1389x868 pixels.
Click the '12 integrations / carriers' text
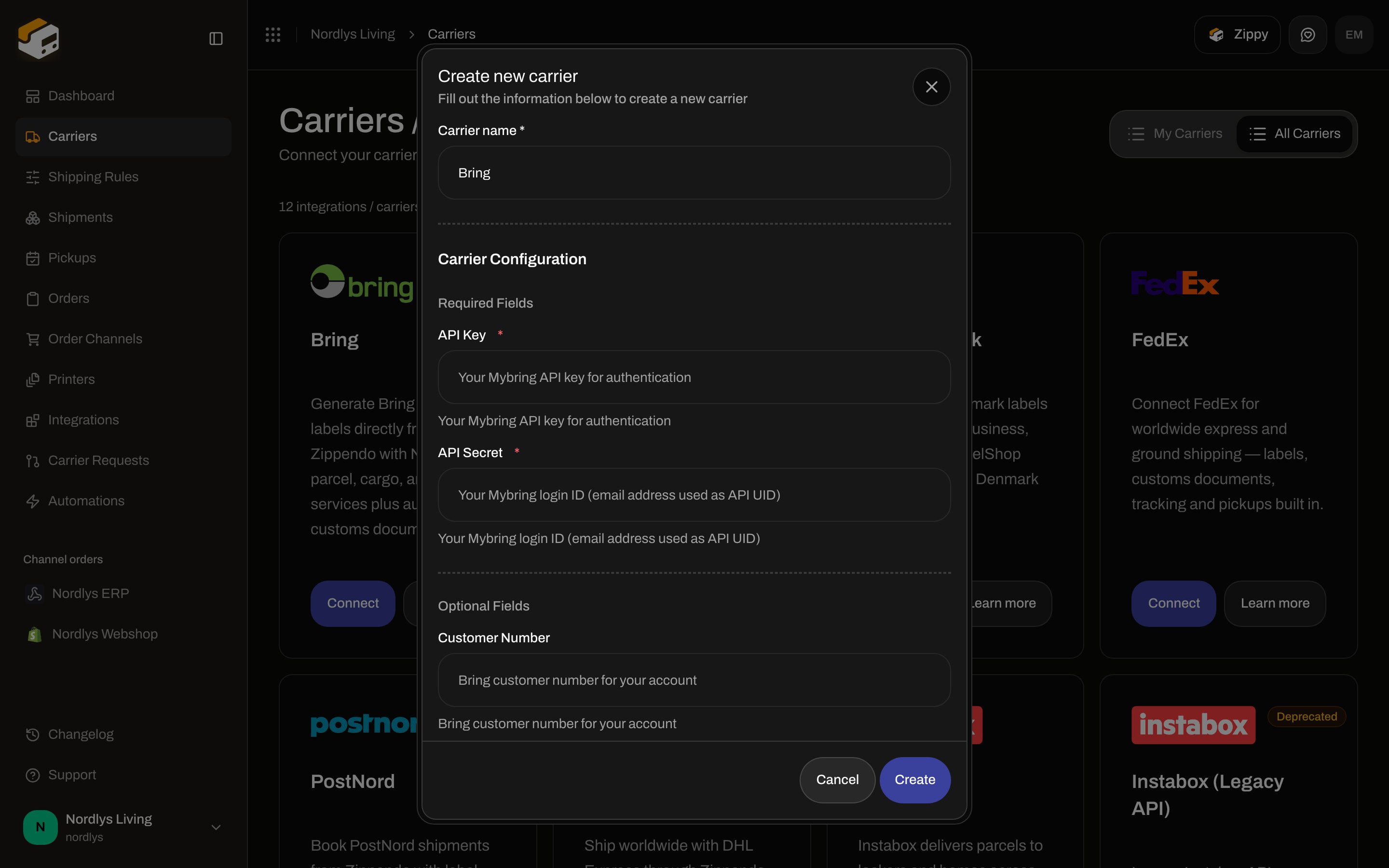[348, 207]
